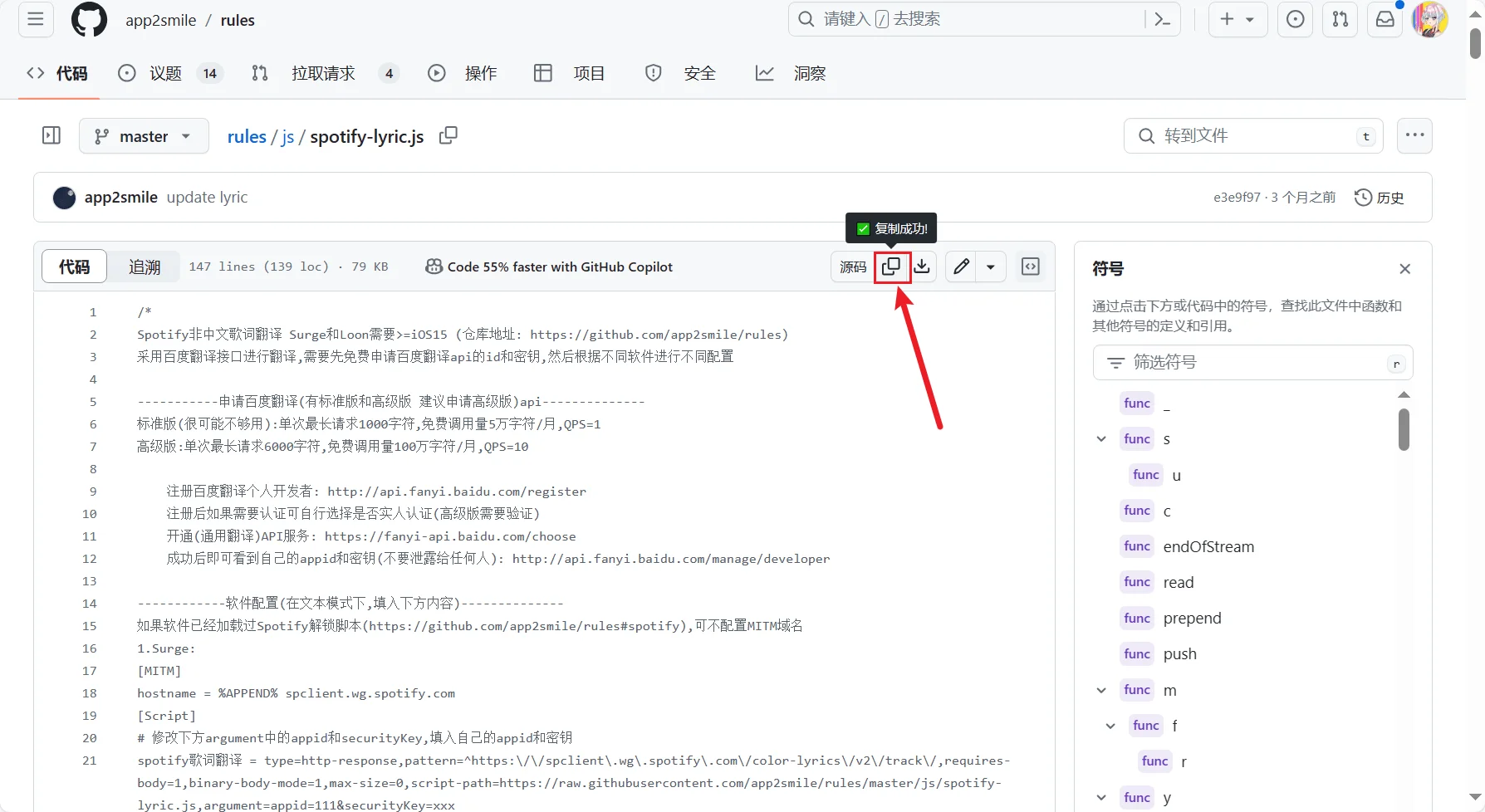Select the func _ symbol
This screenshot has width=1485, height=812.
point(1146,404)
